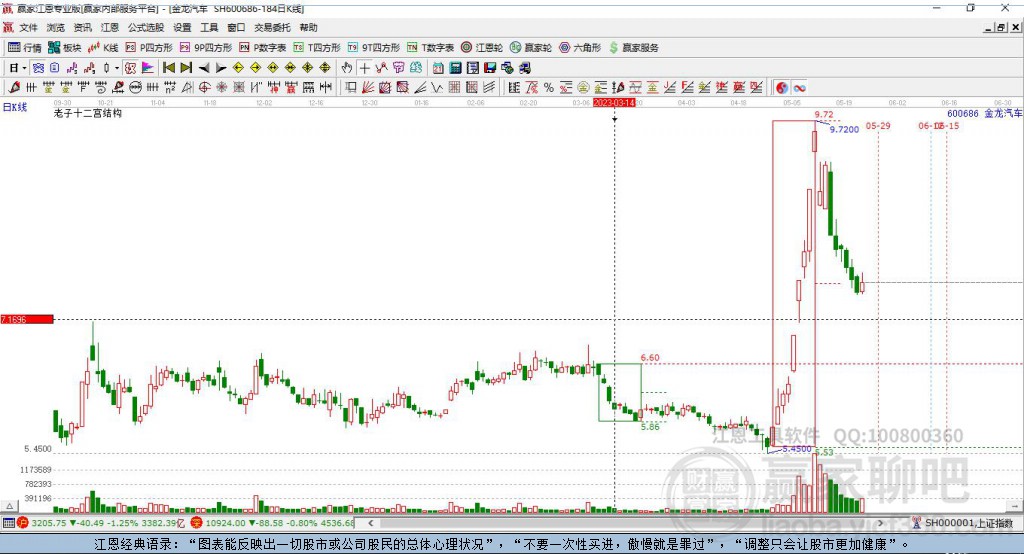Open the P四方形 tool

coord(149,48)
